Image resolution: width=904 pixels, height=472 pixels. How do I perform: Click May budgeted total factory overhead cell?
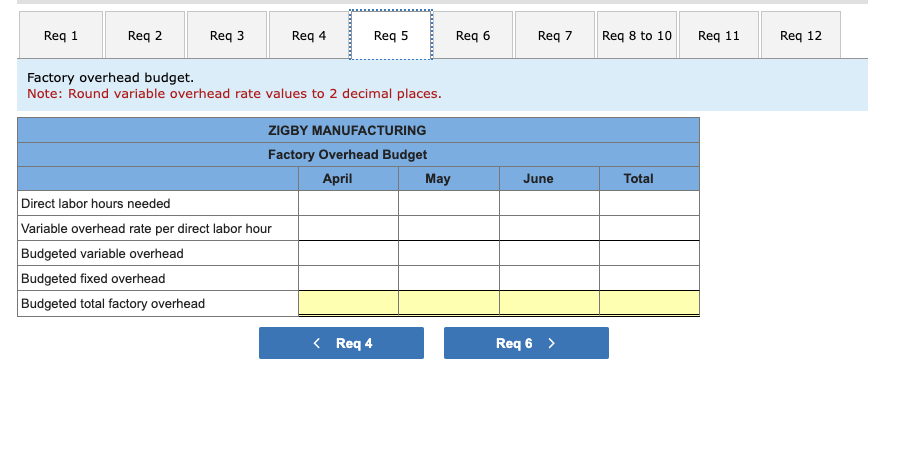point(449,303)
